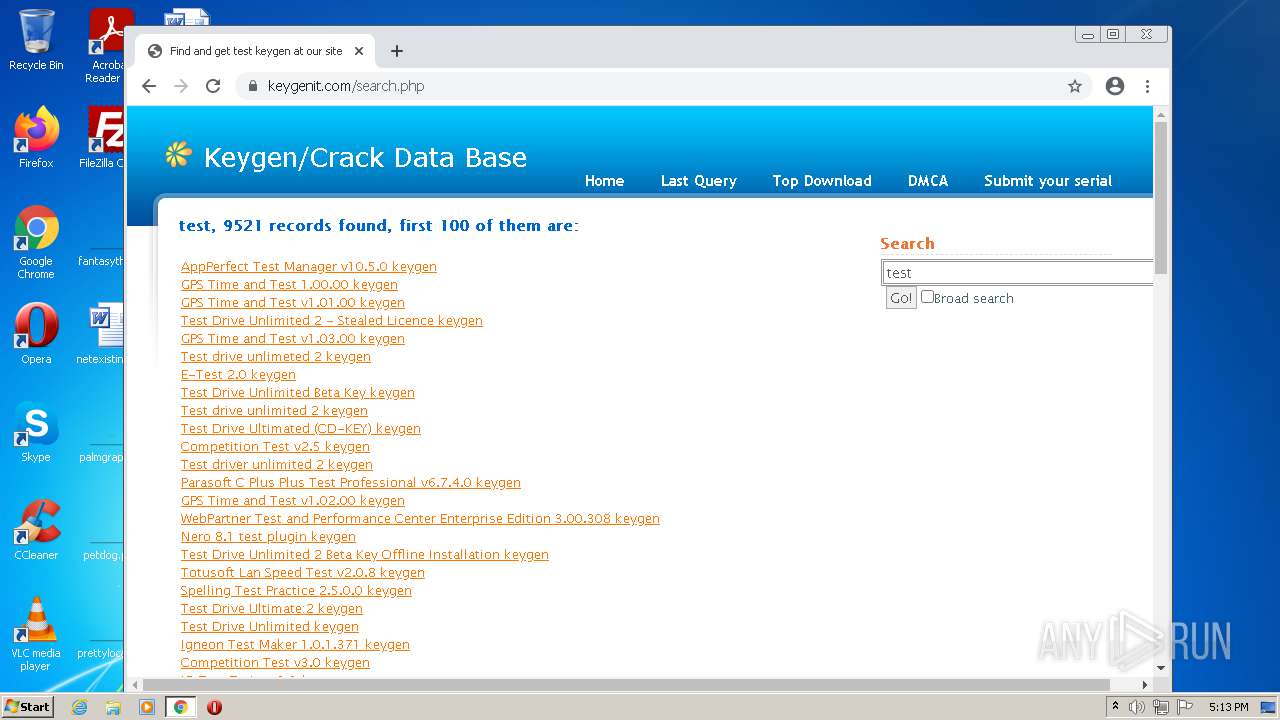Click the search field containing 'test'

(x=1017, y=272)
